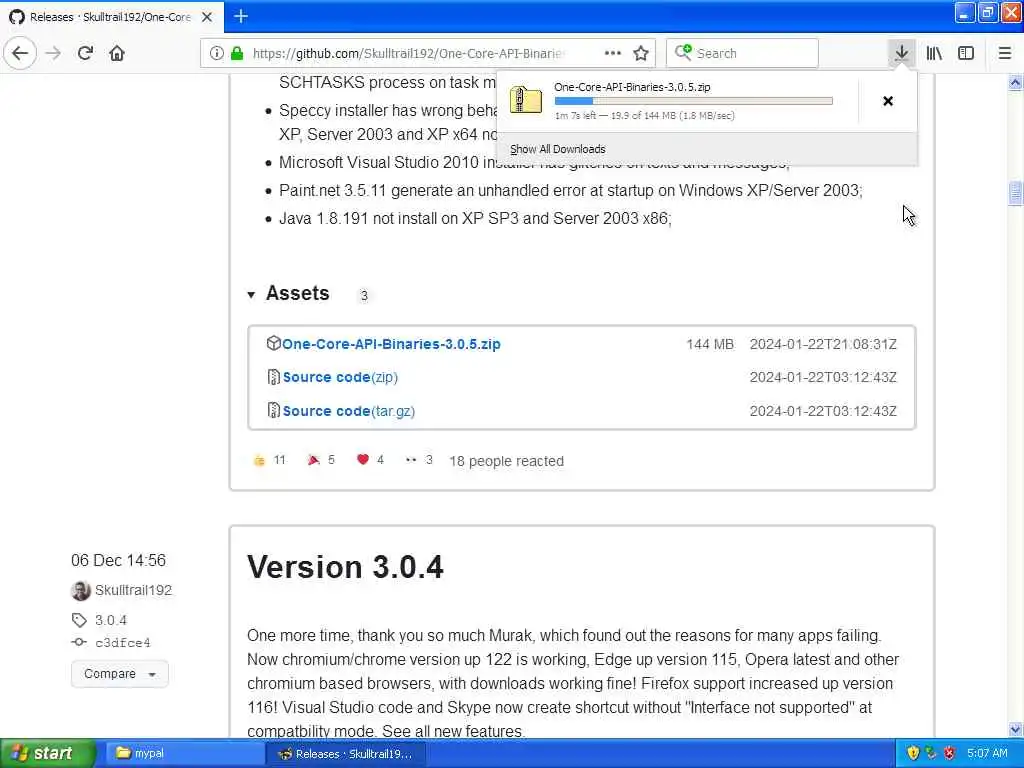Click the file icon beside Source code tar.gz
Viewport: 1024px width, 768px height.
coord(274,410)
